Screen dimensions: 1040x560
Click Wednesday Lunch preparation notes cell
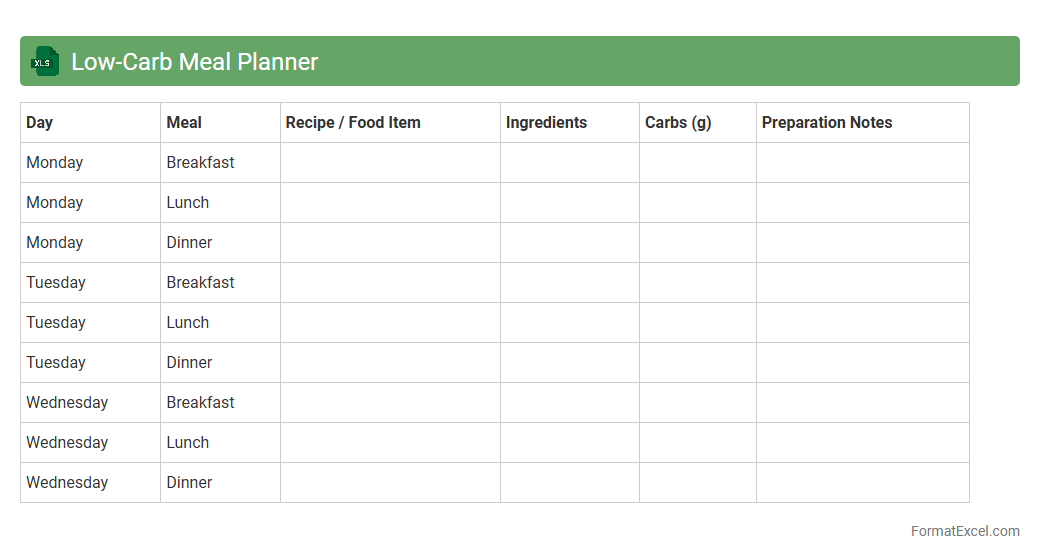point(862,443)
